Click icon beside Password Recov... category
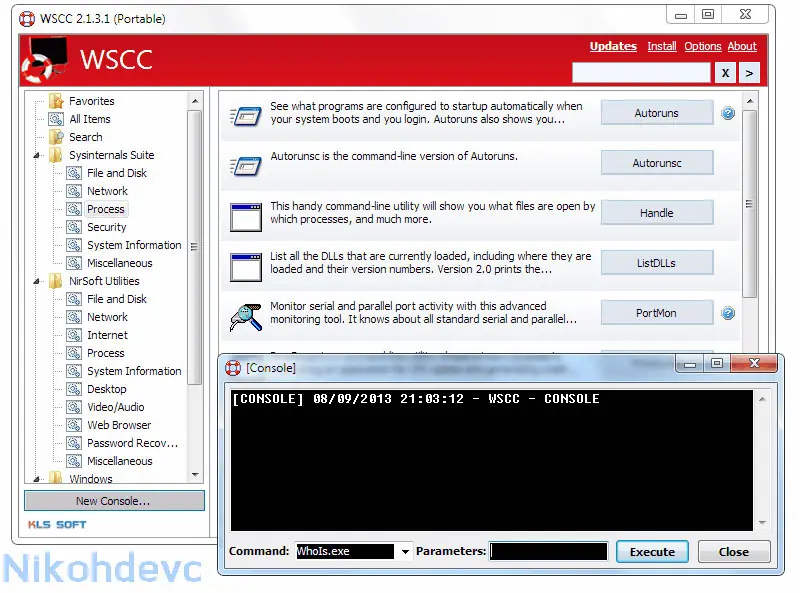800x593 pixels. 74,443
